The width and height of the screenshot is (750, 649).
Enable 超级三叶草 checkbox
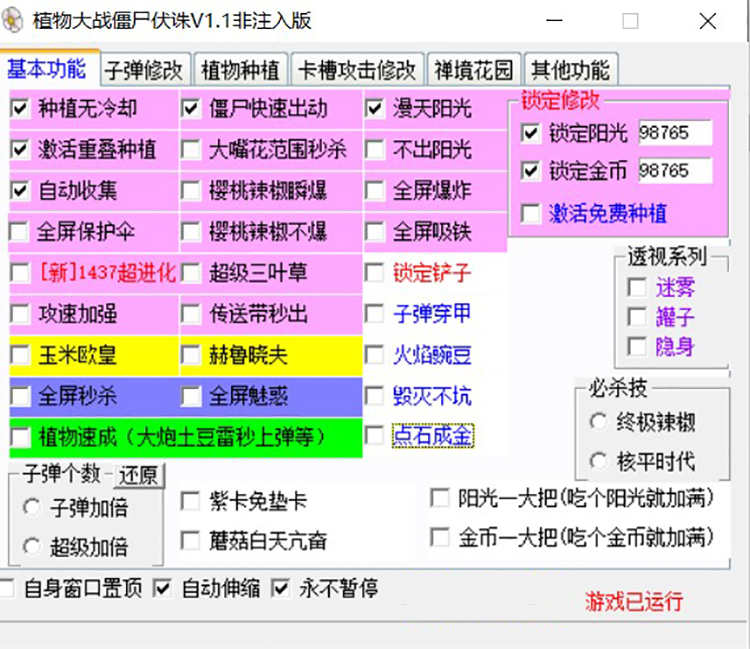point(190,273)
